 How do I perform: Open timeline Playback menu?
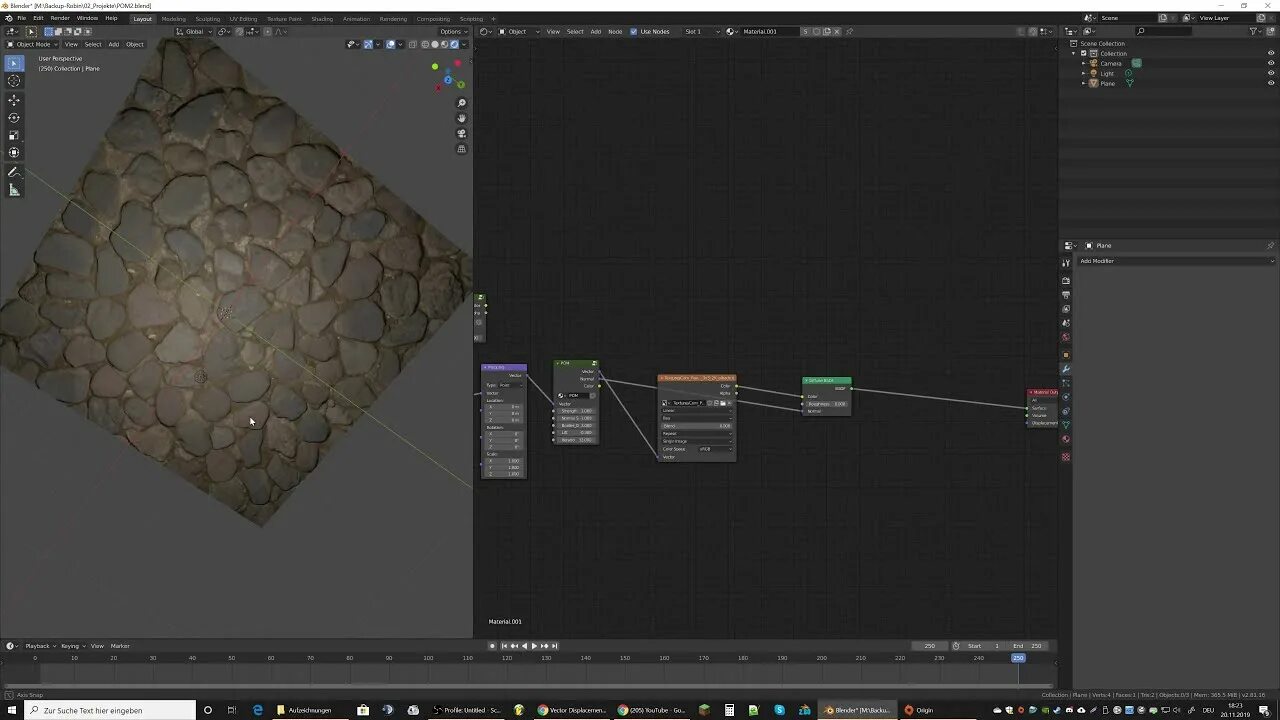(37, 646)
